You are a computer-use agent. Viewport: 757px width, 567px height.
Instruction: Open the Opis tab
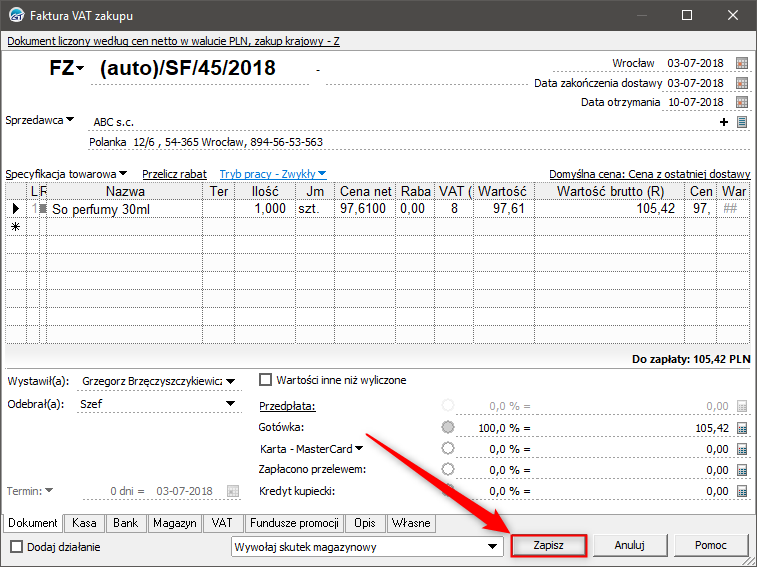pos(364,523)
